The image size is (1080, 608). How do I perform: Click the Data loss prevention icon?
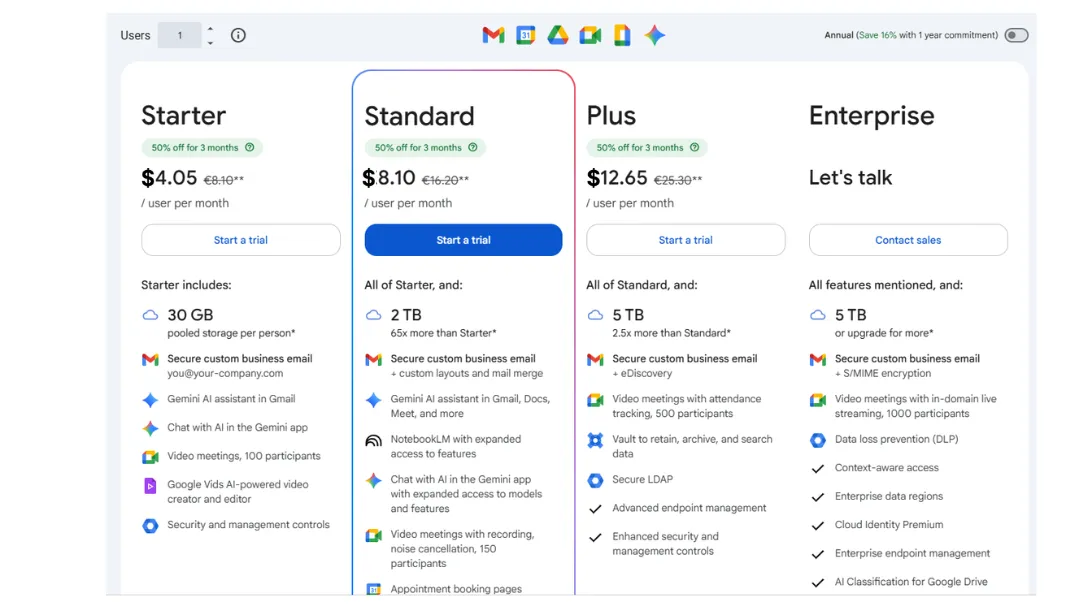(818, 440)
